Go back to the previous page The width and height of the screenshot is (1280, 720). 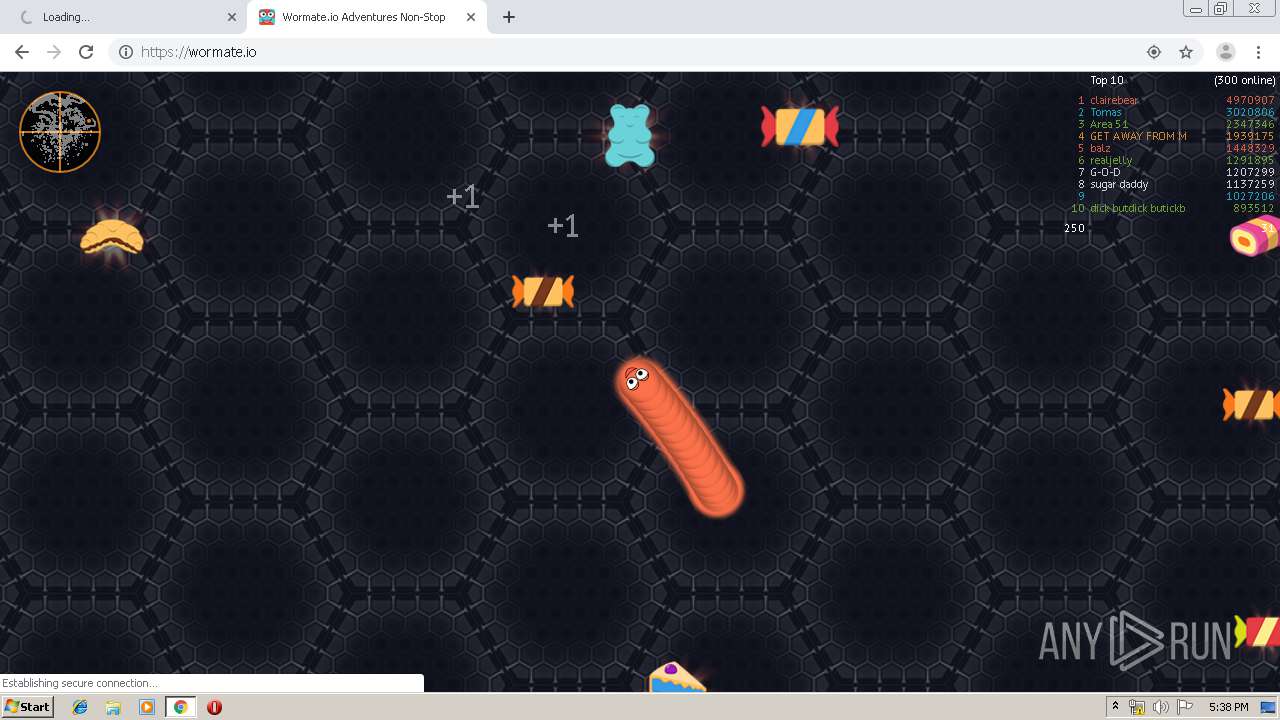22,52
